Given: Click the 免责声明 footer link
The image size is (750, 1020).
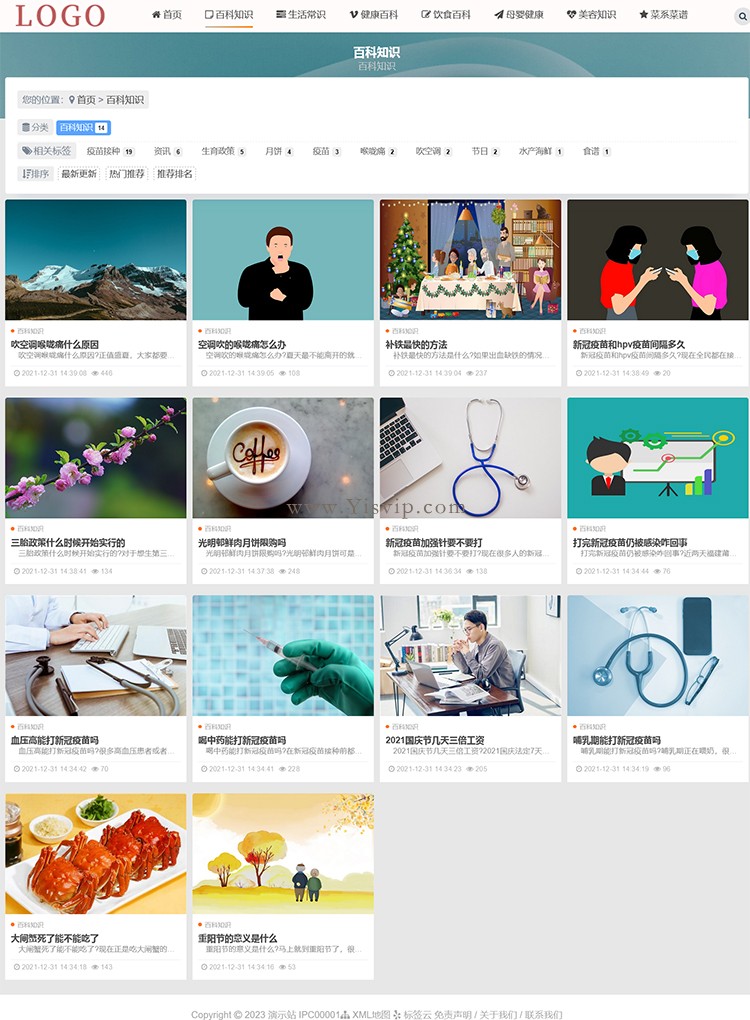Looking at the screenshot, I should click(x=453, y=1014).
